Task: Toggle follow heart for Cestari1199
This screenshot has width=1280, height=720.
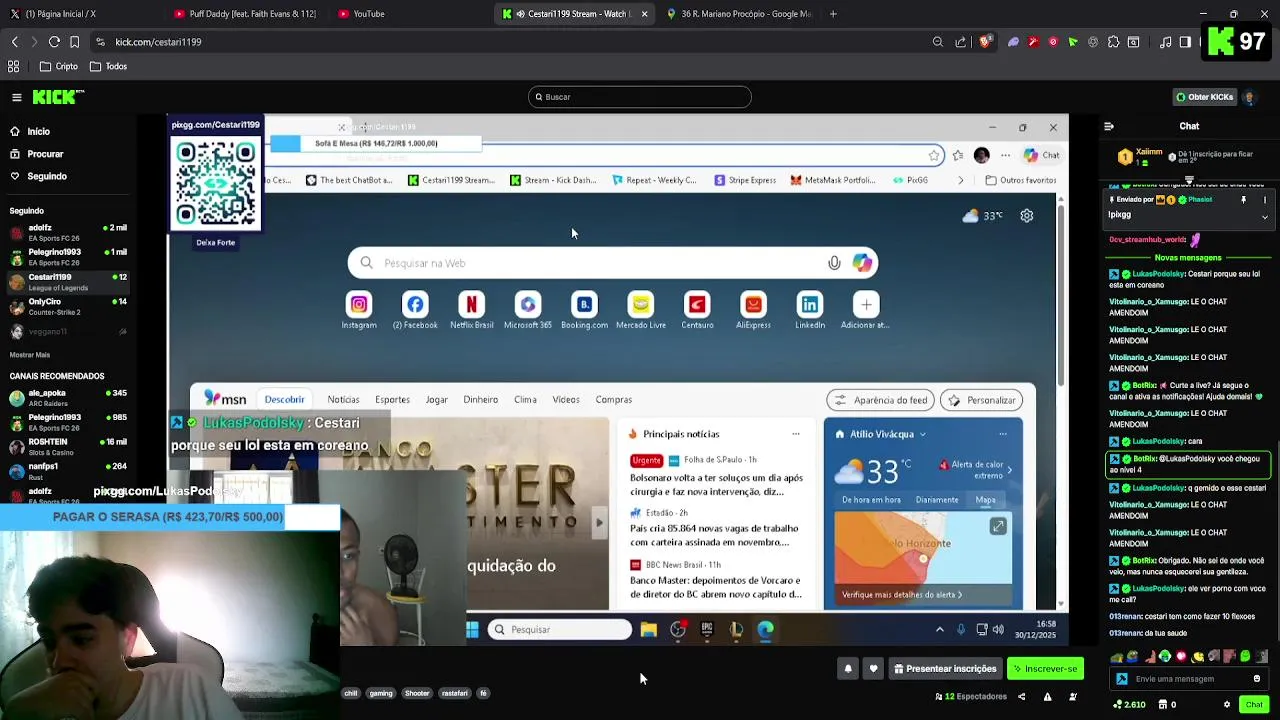Action: 873,669
